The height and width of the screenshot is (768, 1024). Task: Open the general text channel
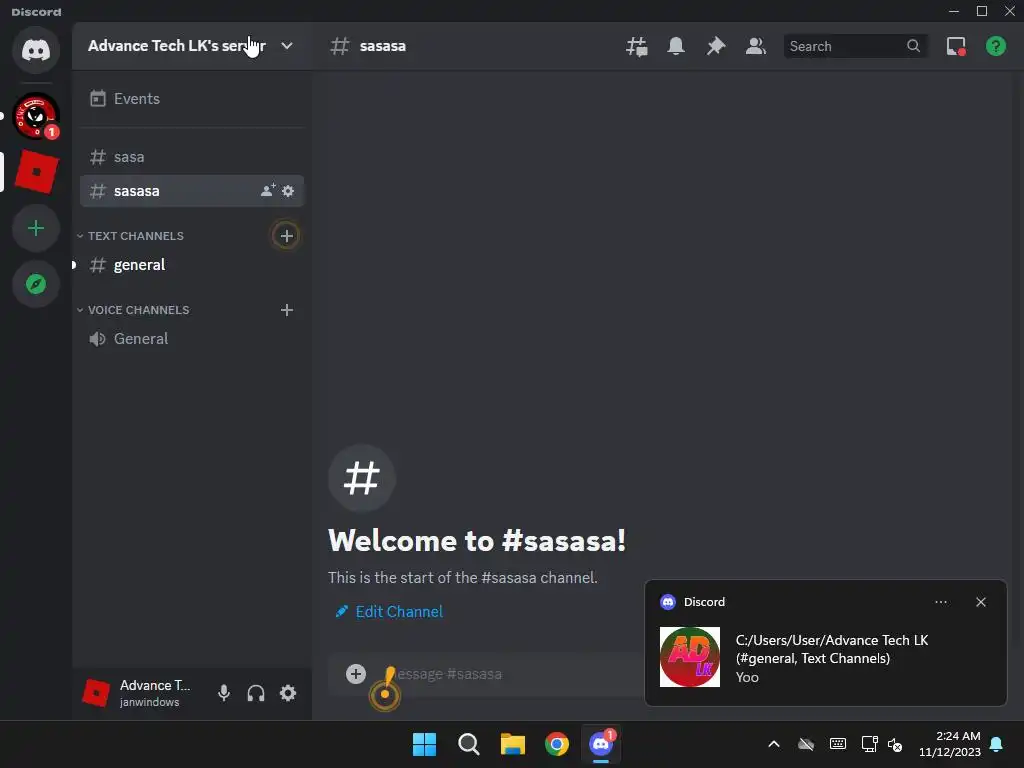(x=191, y=264)
